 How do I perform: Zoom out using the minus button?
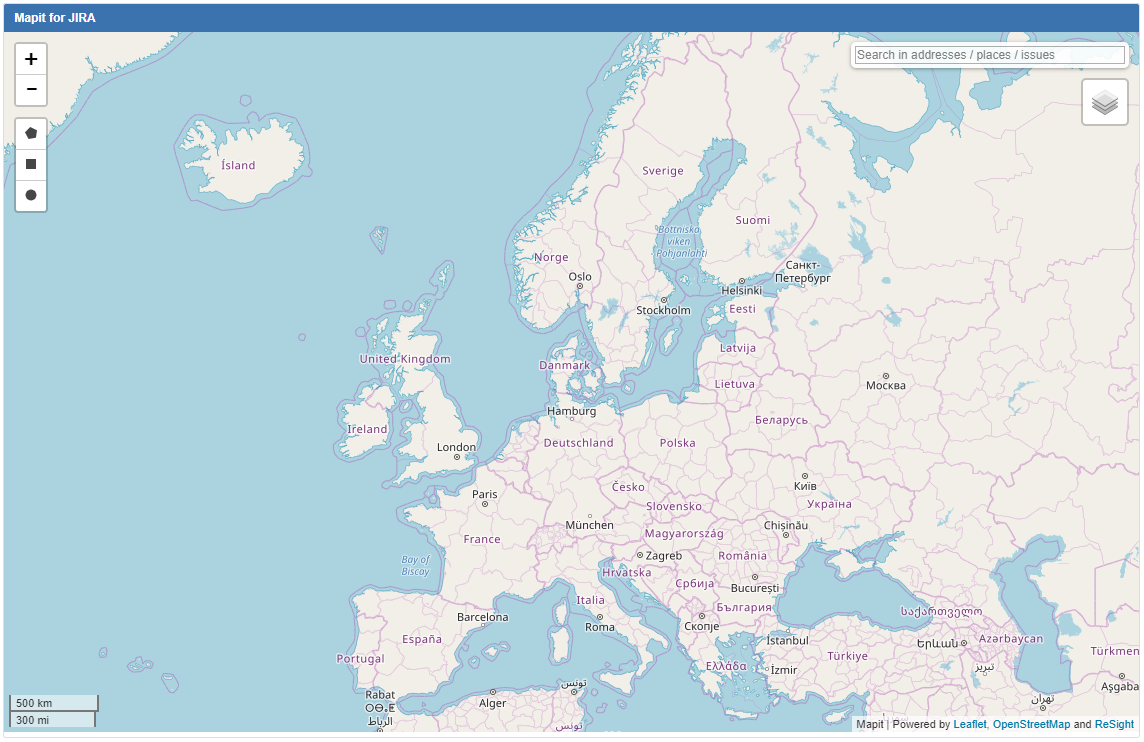click(31, 90)
